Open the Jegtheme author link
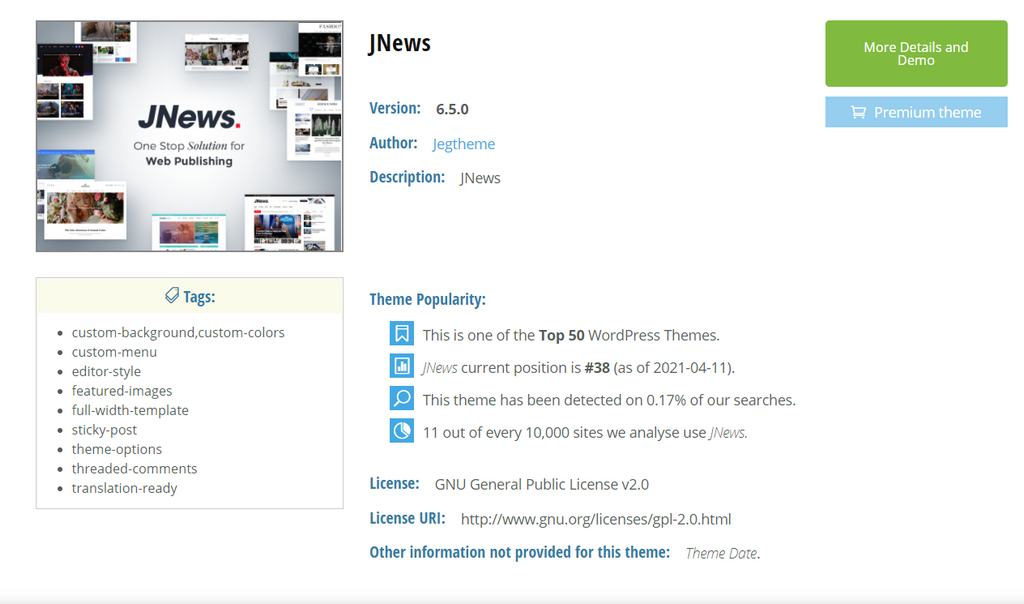Viewport: 1024px width, 604px height. 463,144
